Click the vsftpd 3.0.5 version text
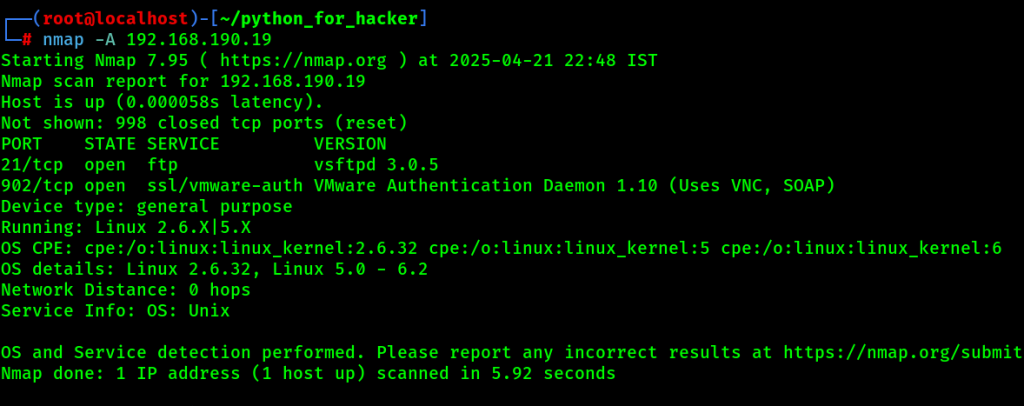 pos(376,165)
